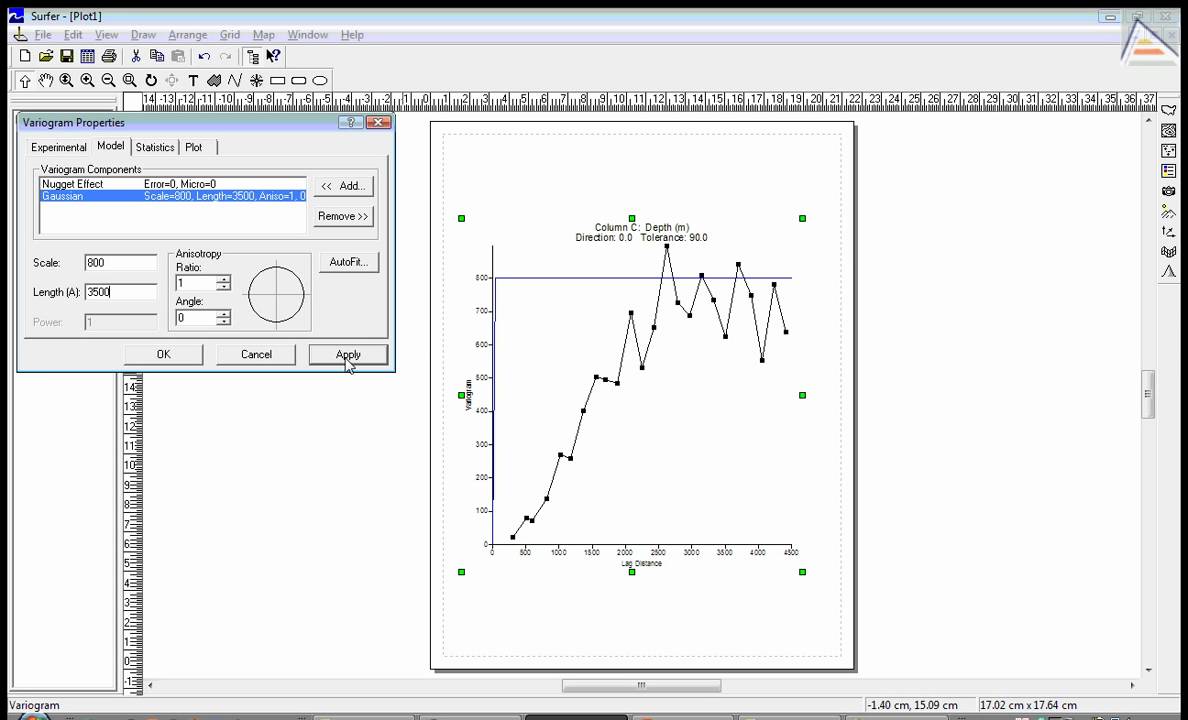The width and height of the screenshot is (1188, 720).
Task: Create a surface map icon
Action: tap(1168, 271)
